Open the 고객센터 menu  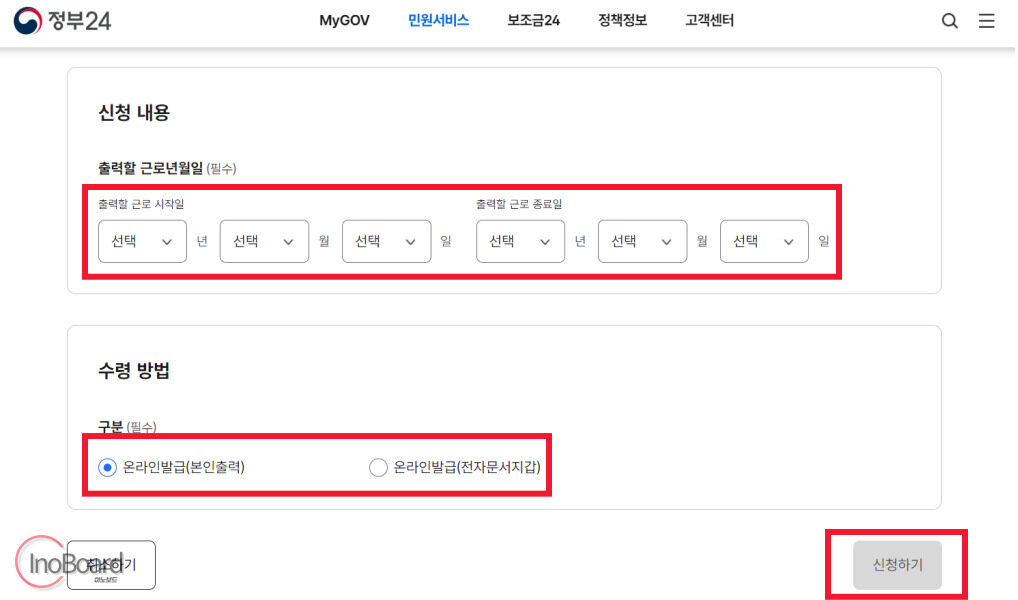709,21
